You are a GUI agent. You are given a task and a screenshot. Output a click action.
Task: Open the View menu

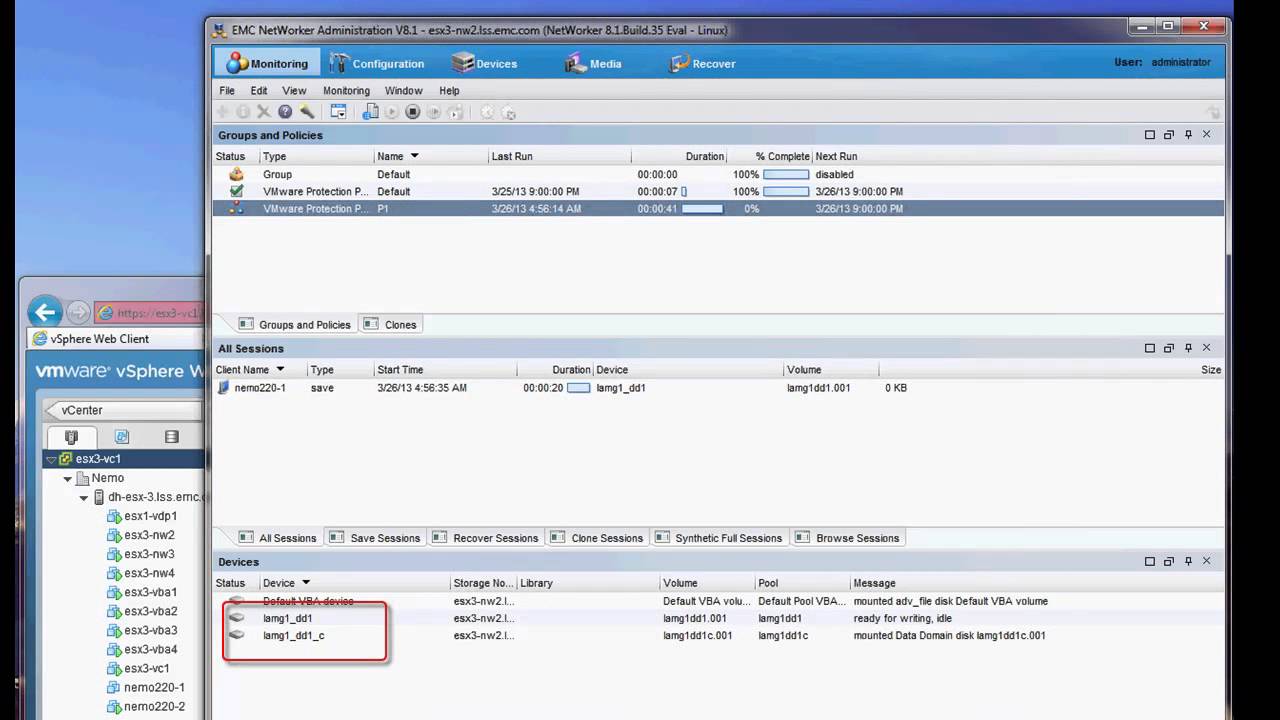tap(294, 90)
